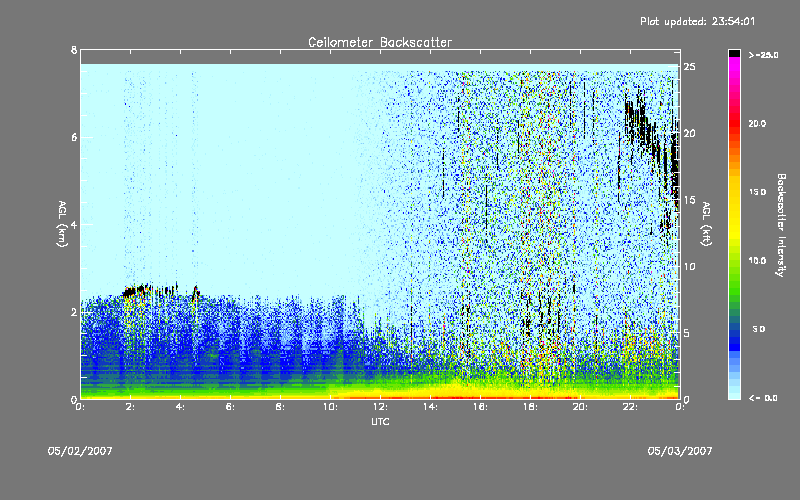
Task: Click the "10.0" colorbar tick label
Action: point(757,260)
